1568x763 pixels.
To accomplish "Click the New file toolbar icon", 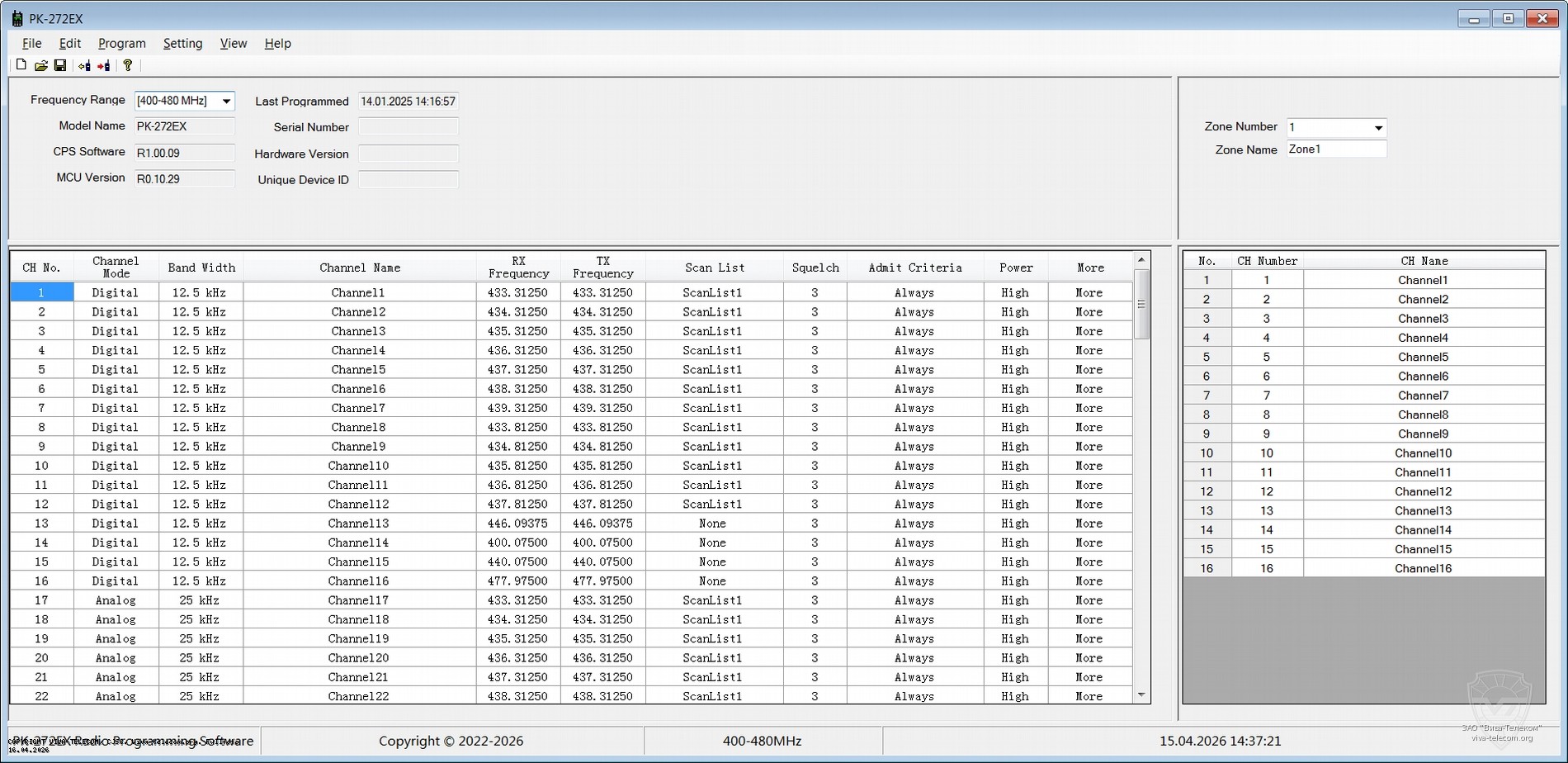I will coord(21,65).
